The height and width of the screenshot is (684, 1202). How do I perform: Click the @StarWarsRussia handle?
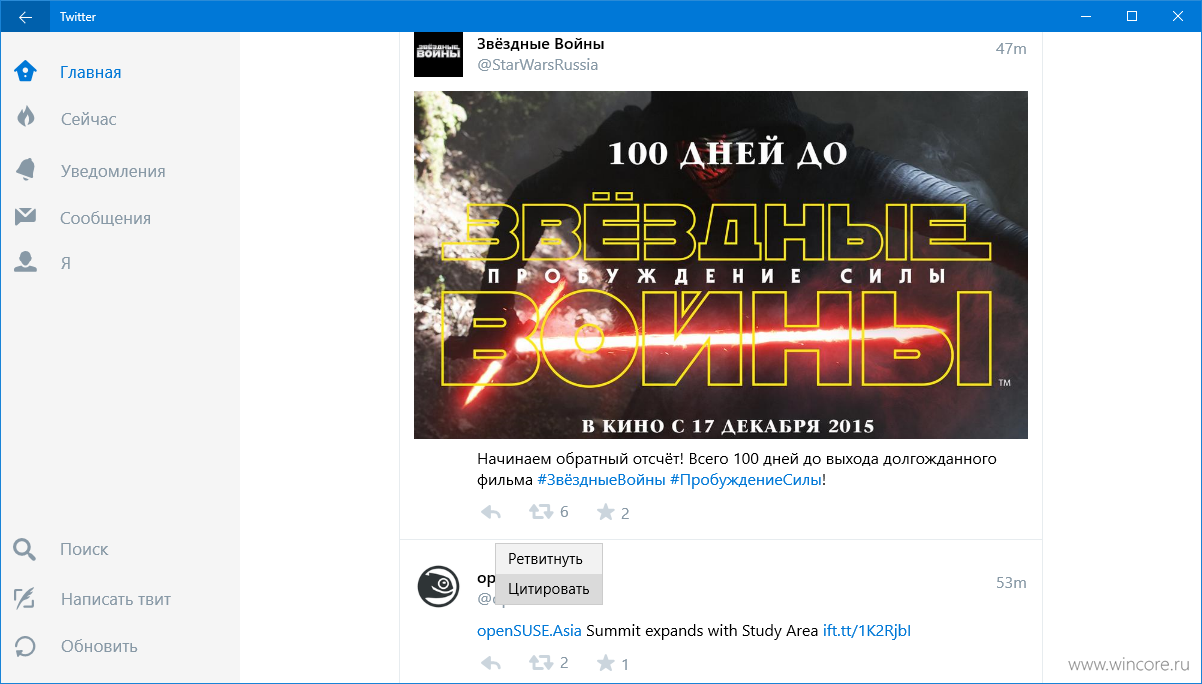coord(537,65)
